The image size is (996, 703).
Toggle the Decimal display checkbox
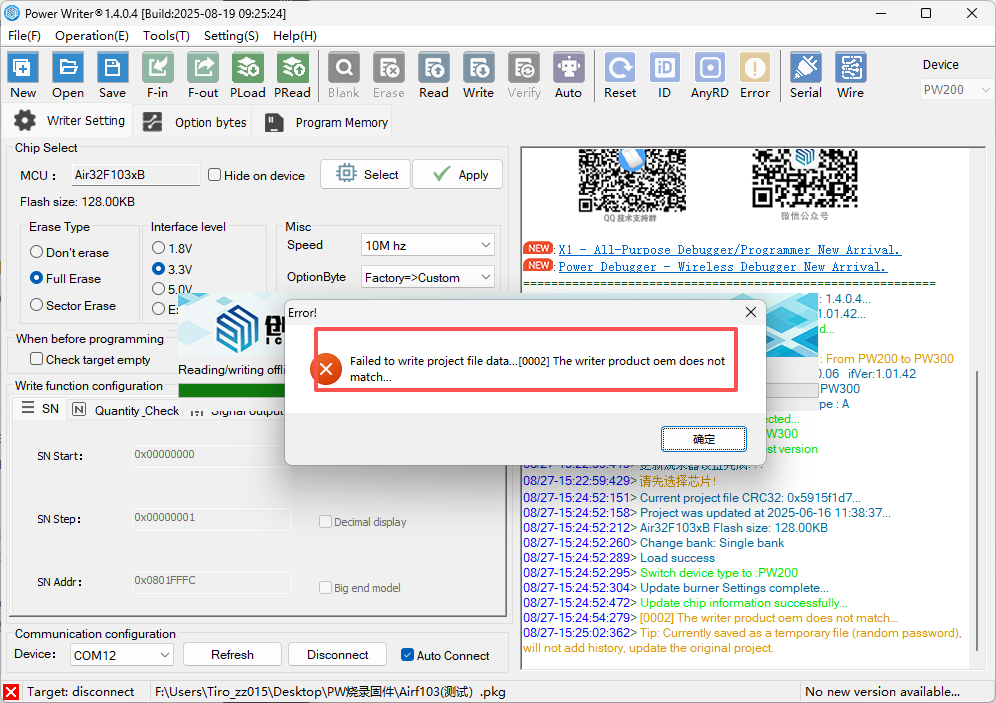pos(325,521)
